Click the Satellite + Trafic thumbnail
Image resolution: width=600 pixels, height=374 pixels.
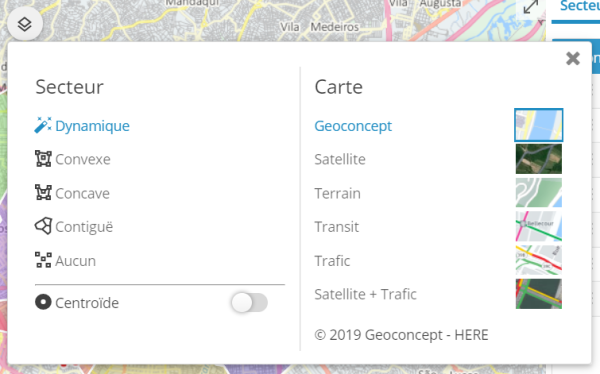click(x=539, y=294)
